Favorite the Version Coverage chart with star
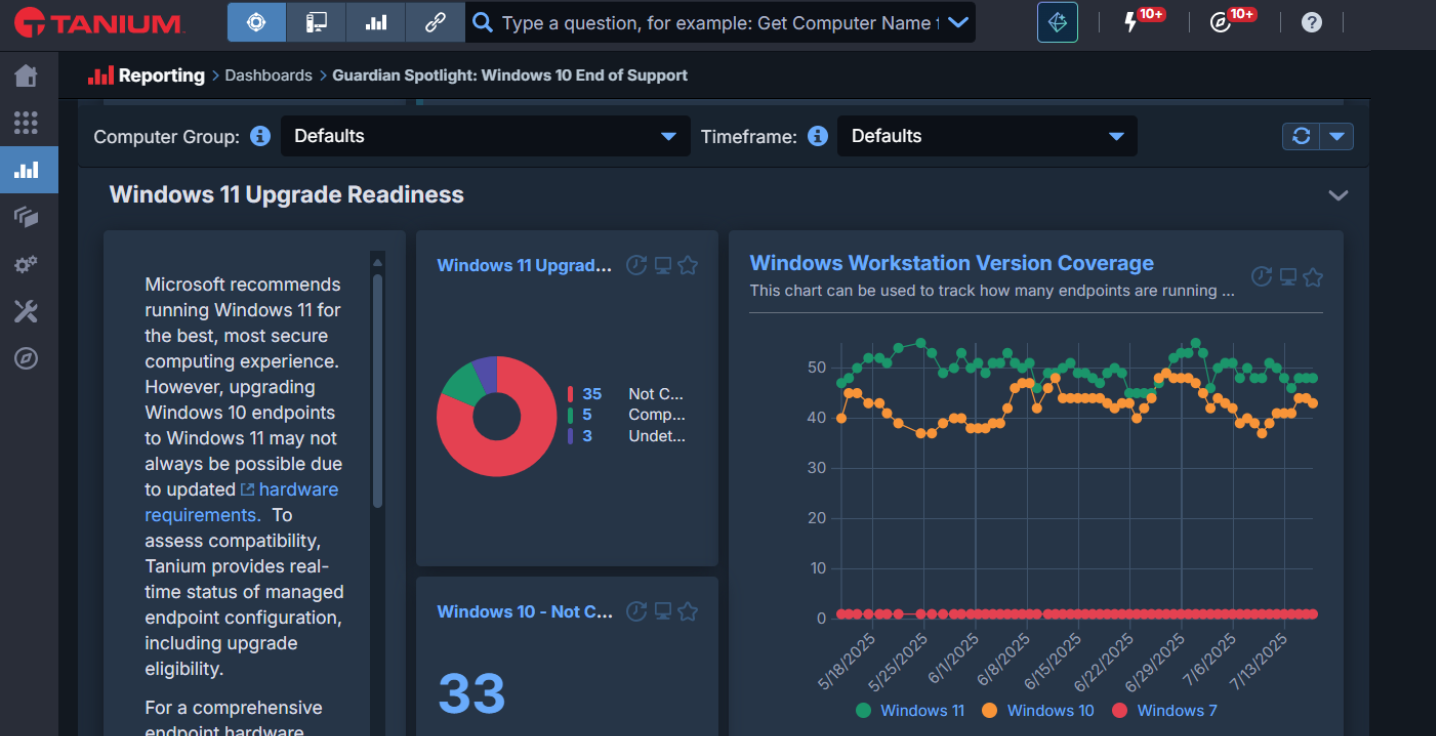 point(1313,277)
